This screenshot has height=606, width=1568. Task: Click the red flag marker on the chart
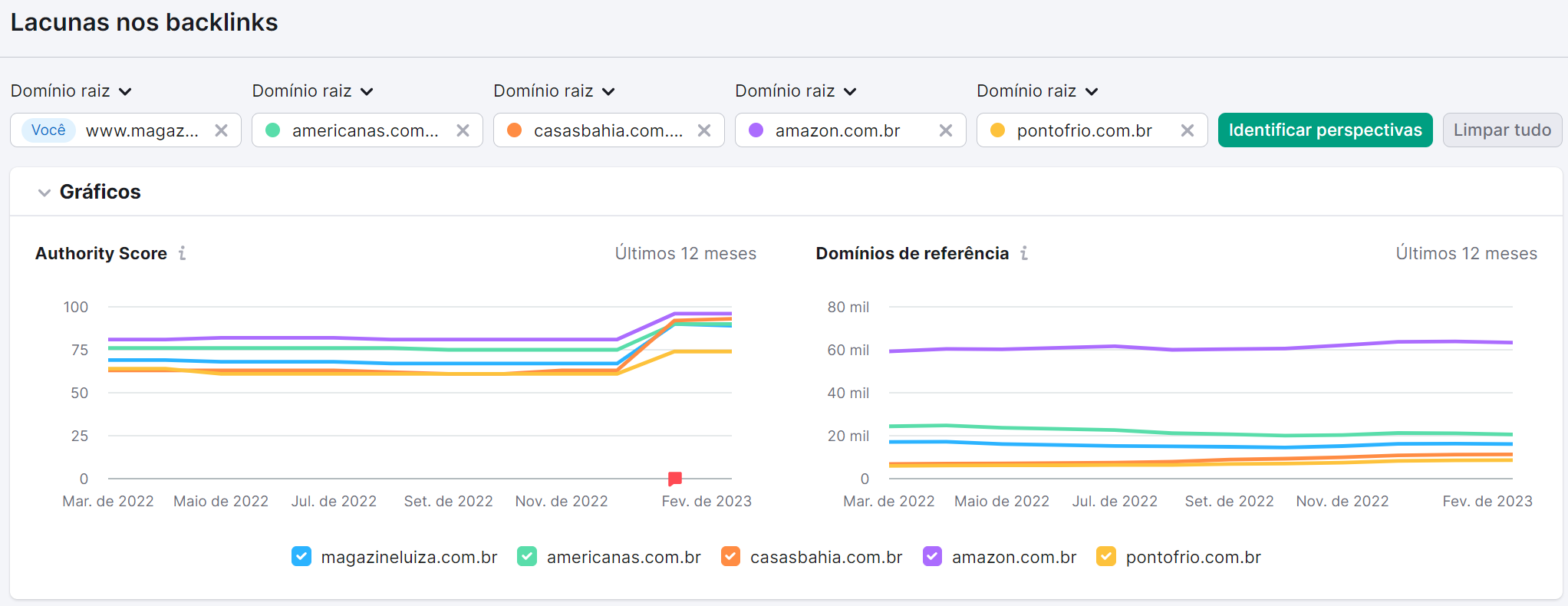coord(674,479)
